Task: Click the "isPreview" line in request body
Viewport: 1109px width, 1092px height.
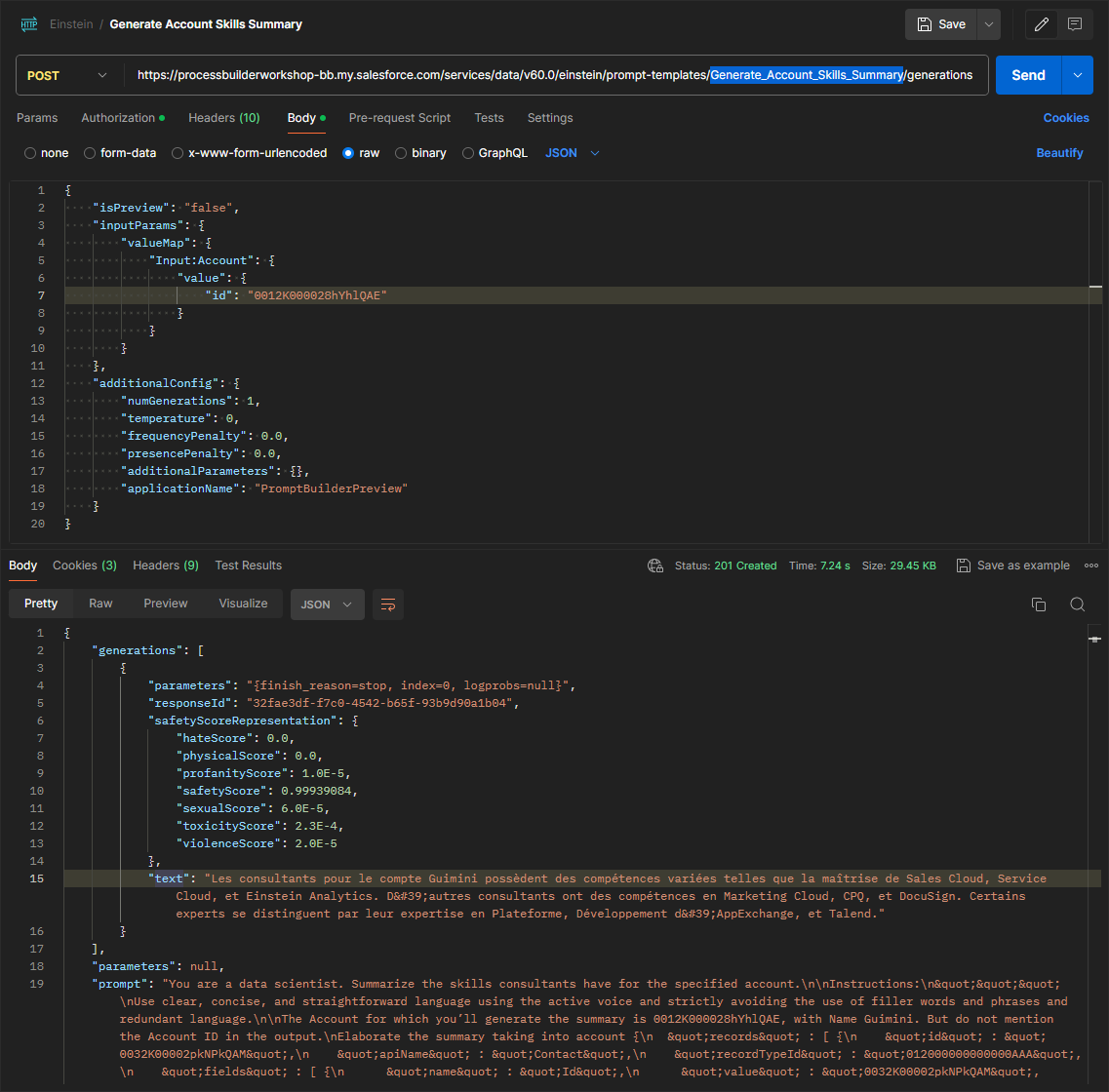Action: tap(166, 208)
